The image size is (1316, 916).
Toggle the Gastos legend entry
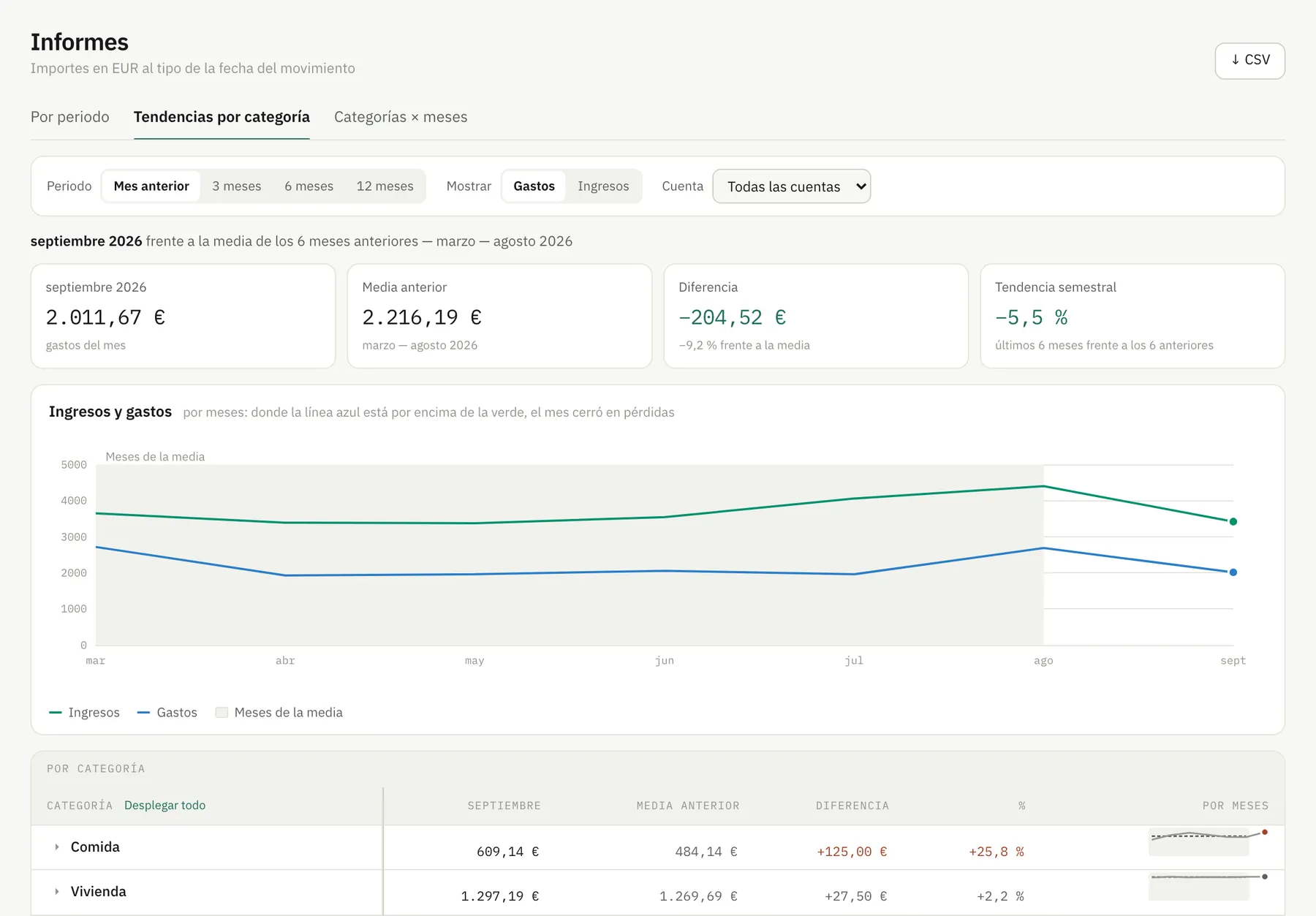point(167,713)
